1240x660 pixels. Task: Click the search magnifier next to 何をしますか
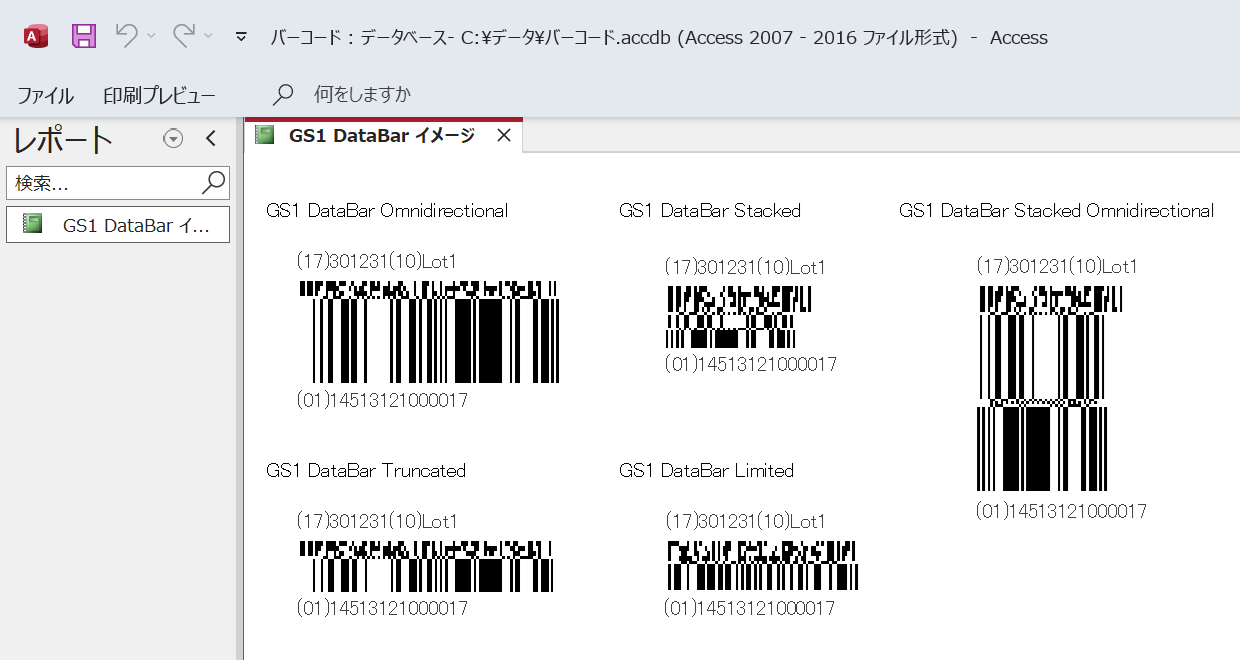tap(282, 95)
